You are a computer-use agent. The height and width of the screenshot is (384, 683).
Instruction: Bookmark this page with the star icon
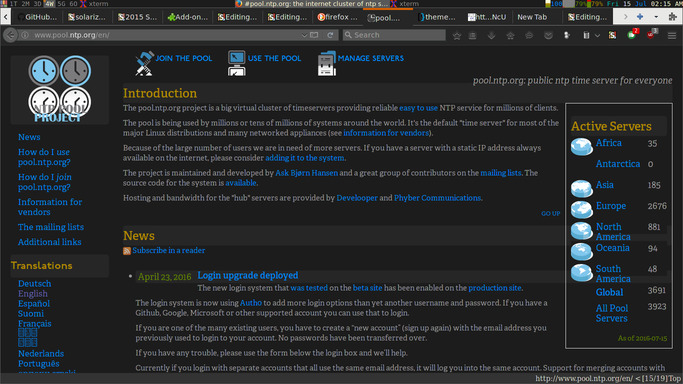pos(456,36)
